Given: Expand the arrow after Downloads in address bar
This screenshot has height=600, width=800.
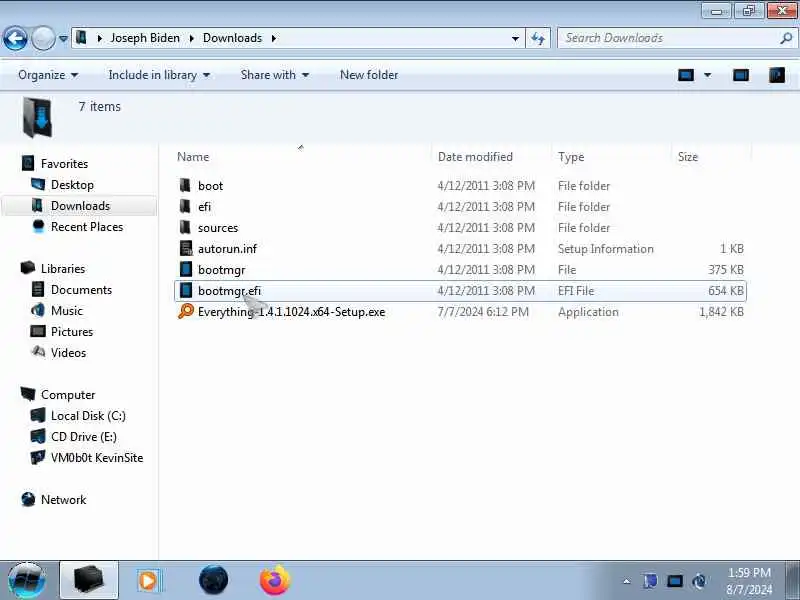Looking at the screenshot, I should [274, 38].
